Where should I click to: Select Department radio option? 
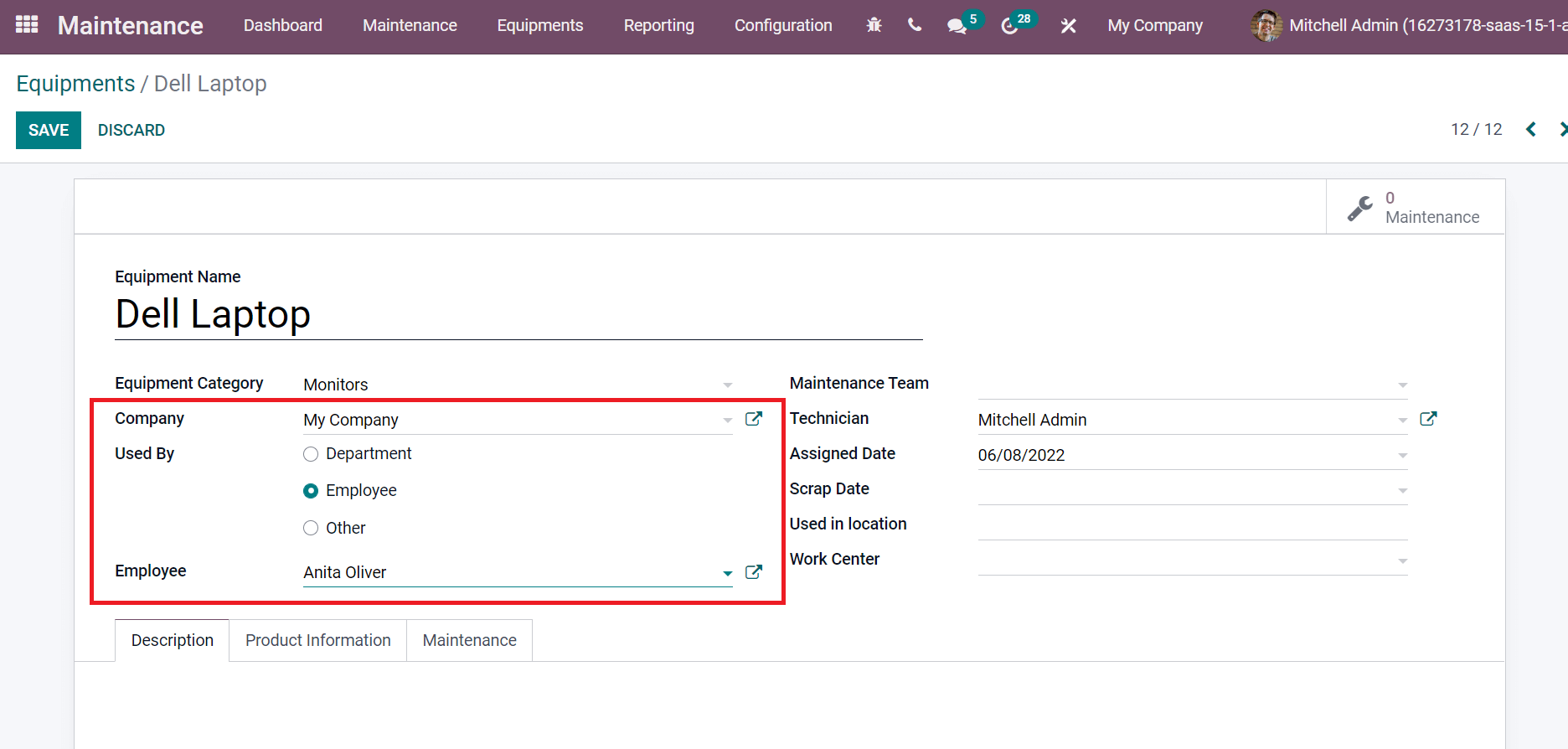pos(311,454)
